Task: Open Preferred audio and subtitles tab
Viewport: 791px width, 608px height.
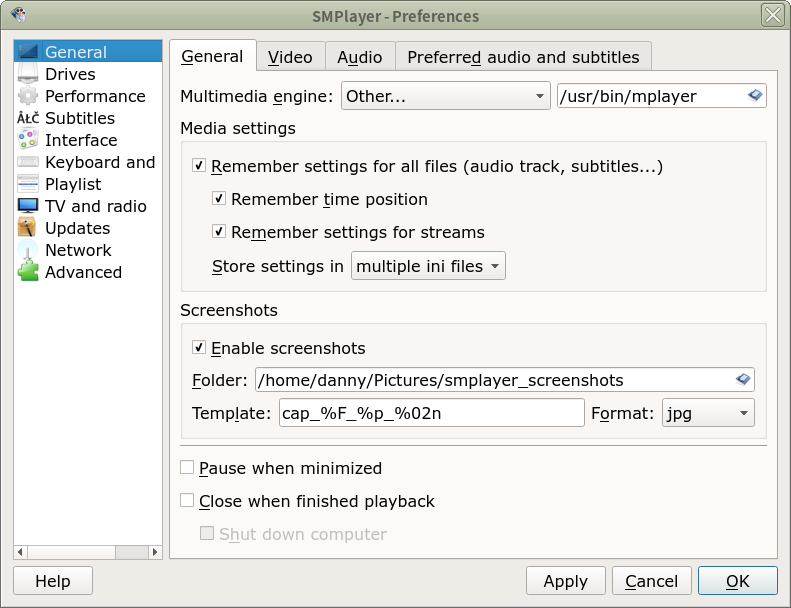Action: point(523,57)
